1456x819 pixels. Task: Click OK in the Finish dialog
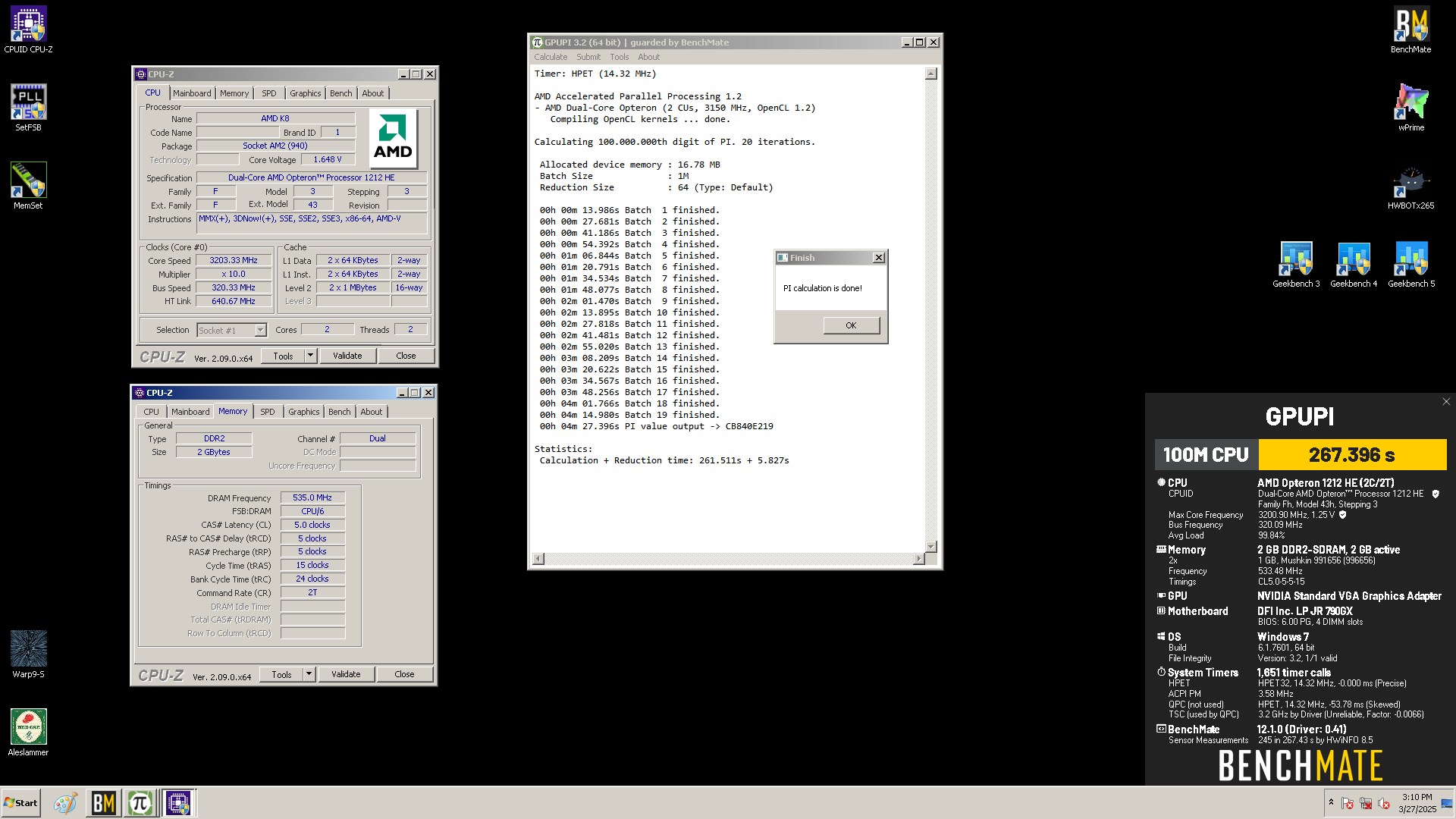click(851, 325)
